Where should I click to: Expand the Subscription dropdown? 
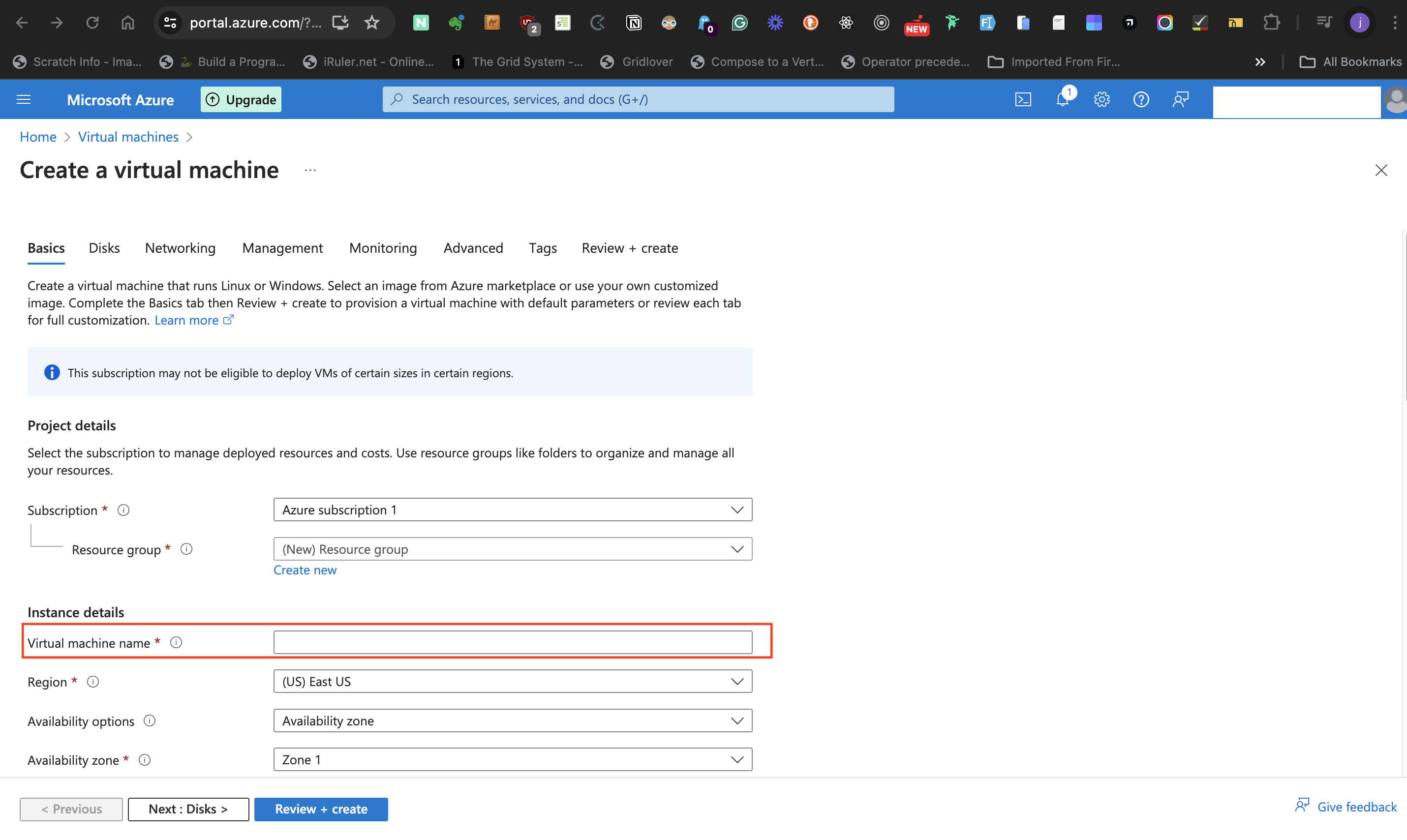pyautogui.click(x=513, y=510)
